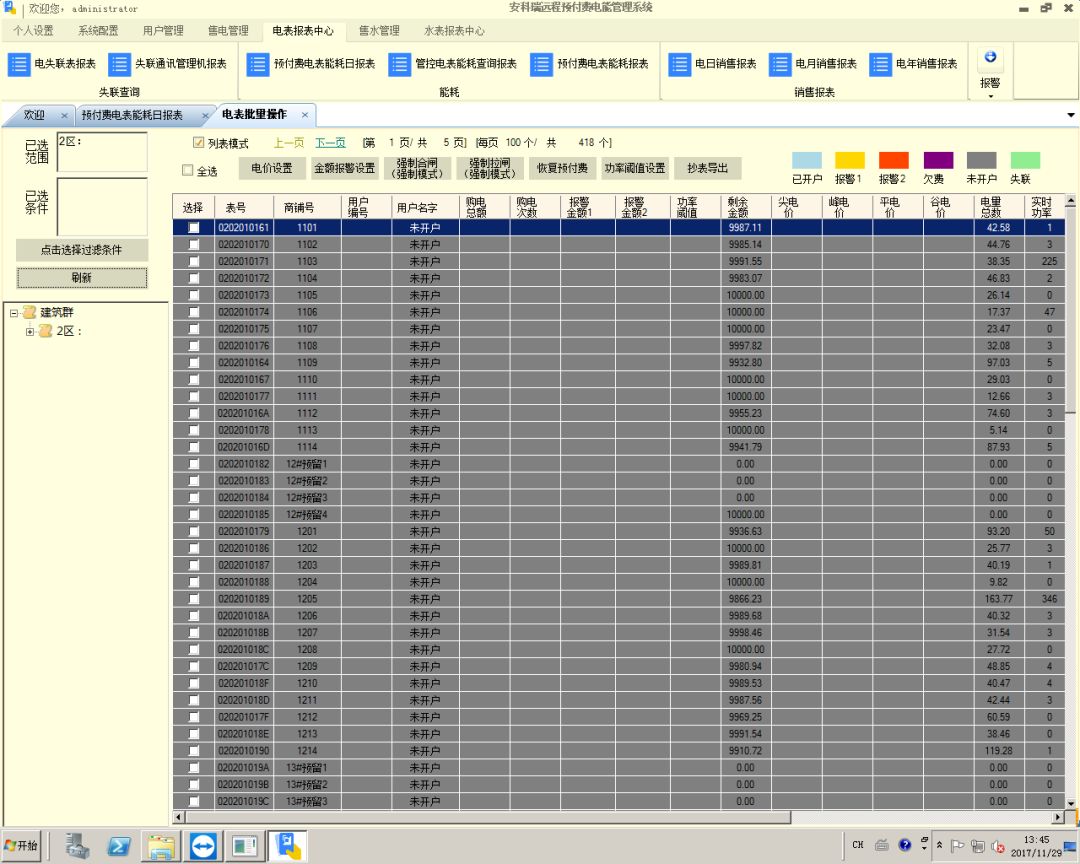Click the 金额报警设置 button
This screenshot has height=864, width=1080.
[344, 168]
